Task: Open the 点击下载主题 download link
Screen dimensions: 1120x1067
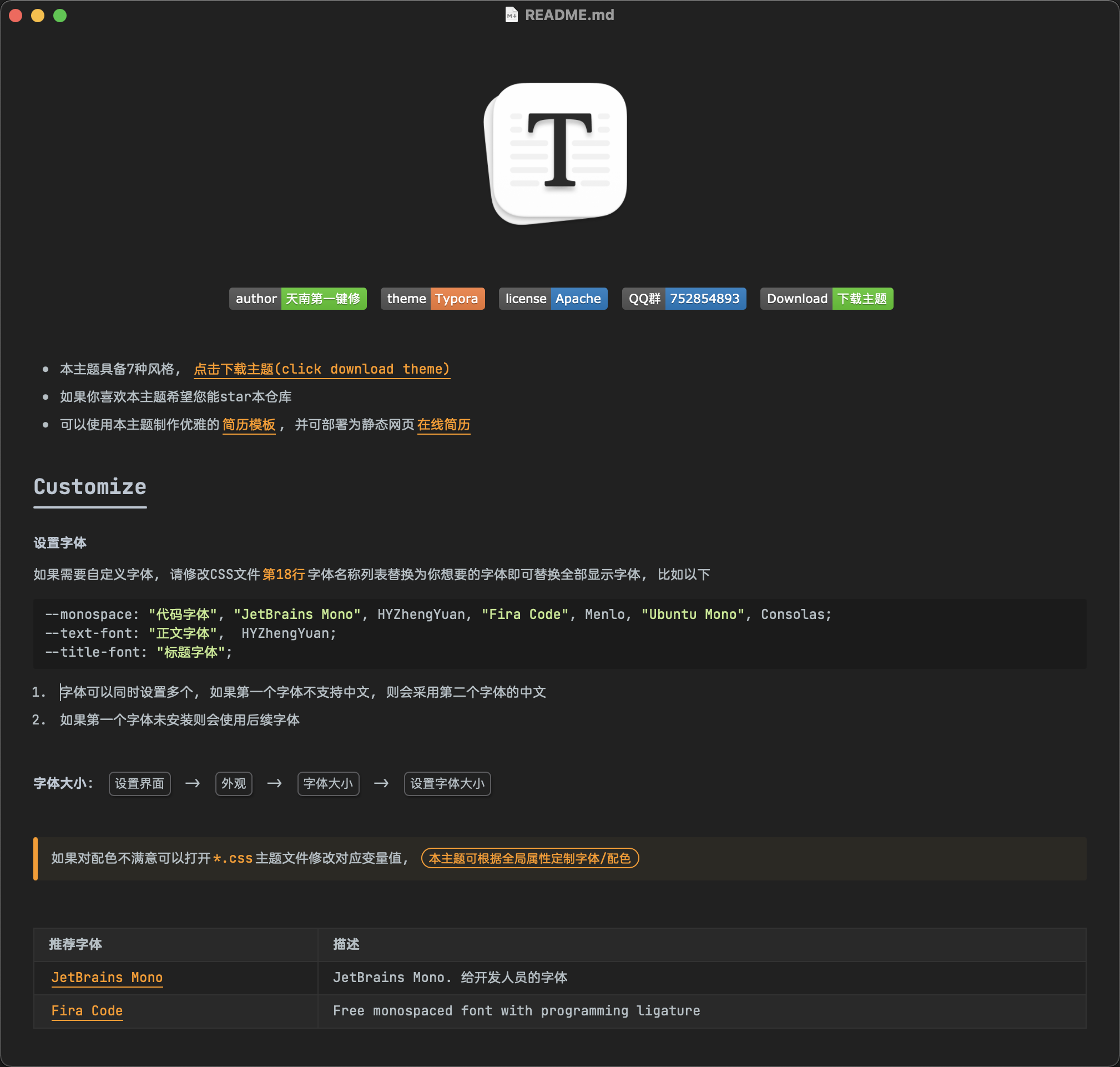Action: point(322,369)
